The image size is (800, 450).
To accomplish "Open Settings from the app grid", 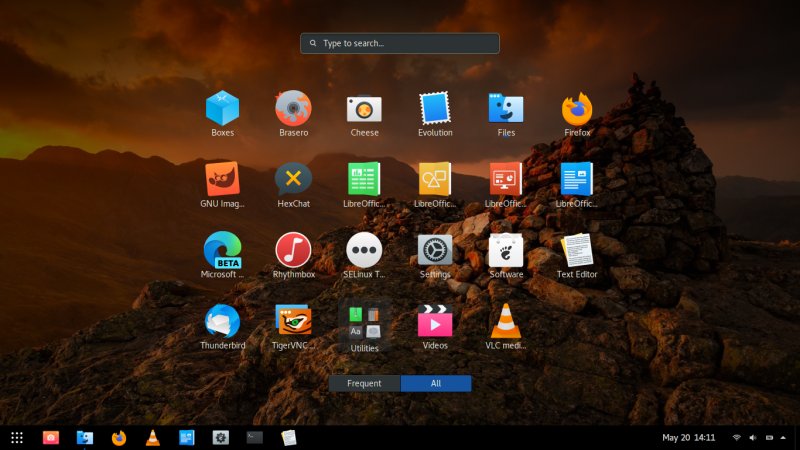I will click(x=435, y=250).
